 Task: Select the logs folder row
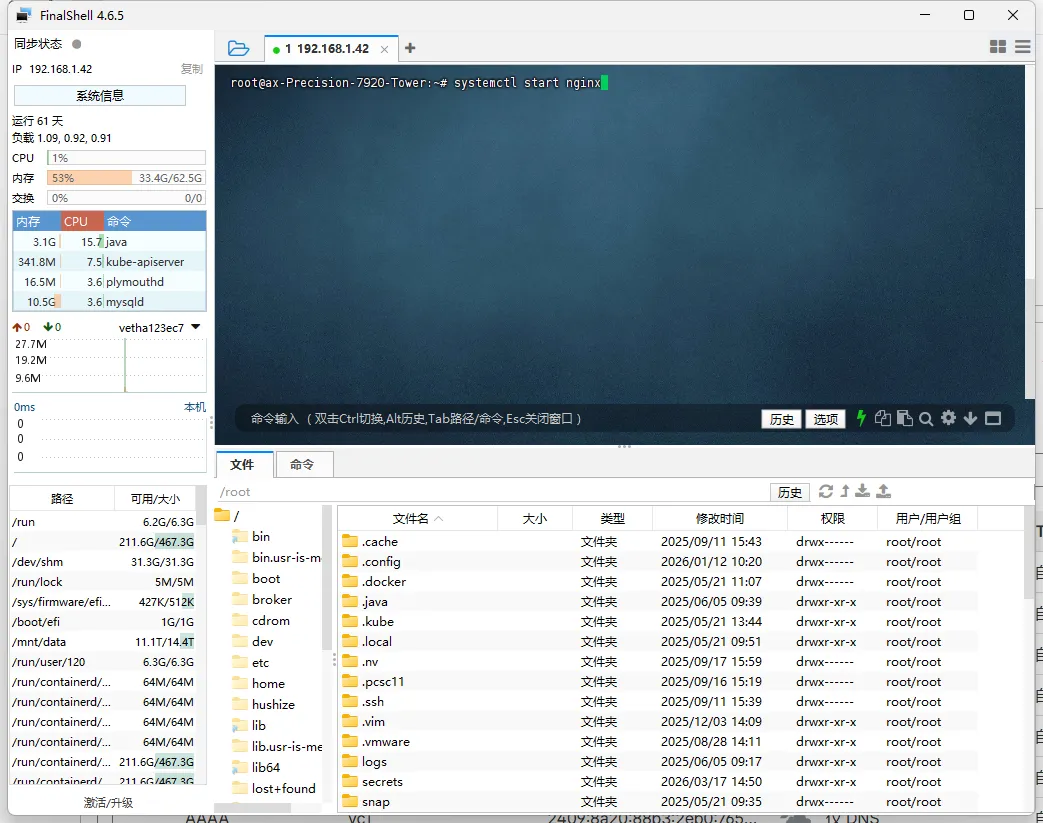(x=659, y=761)
